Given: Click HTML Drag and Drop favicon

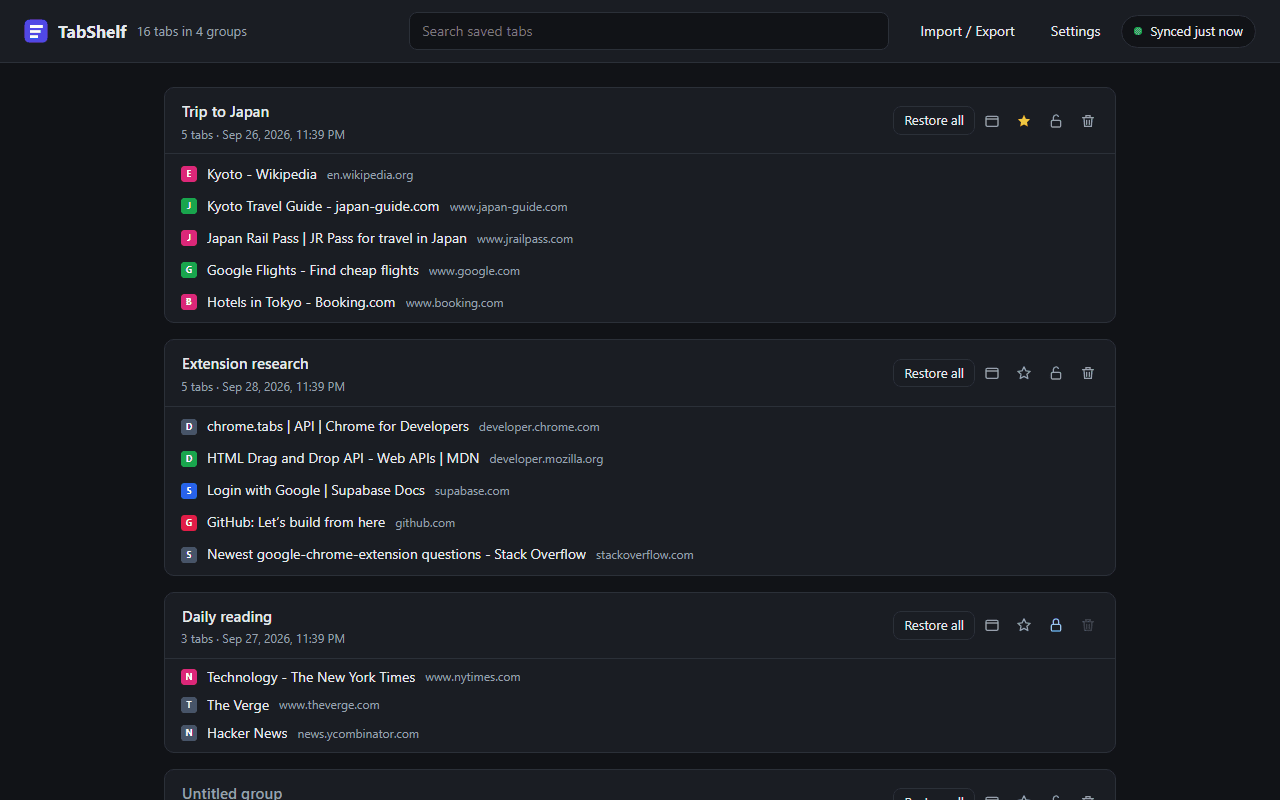Looking at the screenshot, I should tap(189, 459).
